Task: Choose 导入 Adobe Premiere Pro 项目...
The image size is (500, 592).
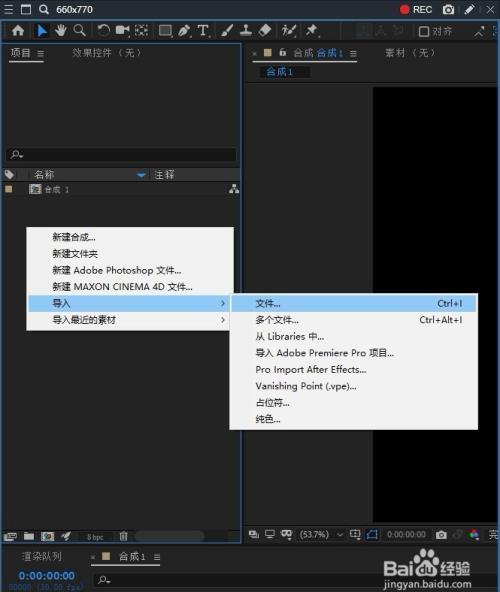Action: pyautogui.click(x=353, y=353)
